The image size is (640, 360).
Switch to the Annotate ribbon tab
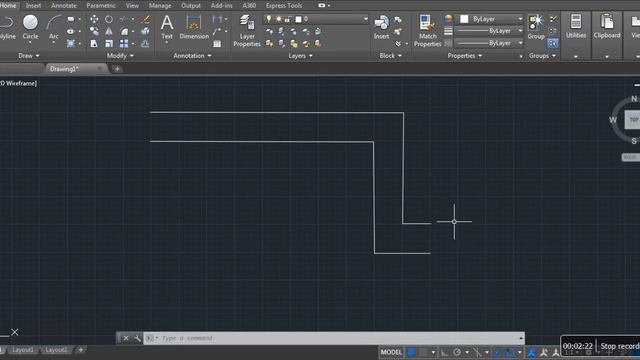[x=64, y=5]
